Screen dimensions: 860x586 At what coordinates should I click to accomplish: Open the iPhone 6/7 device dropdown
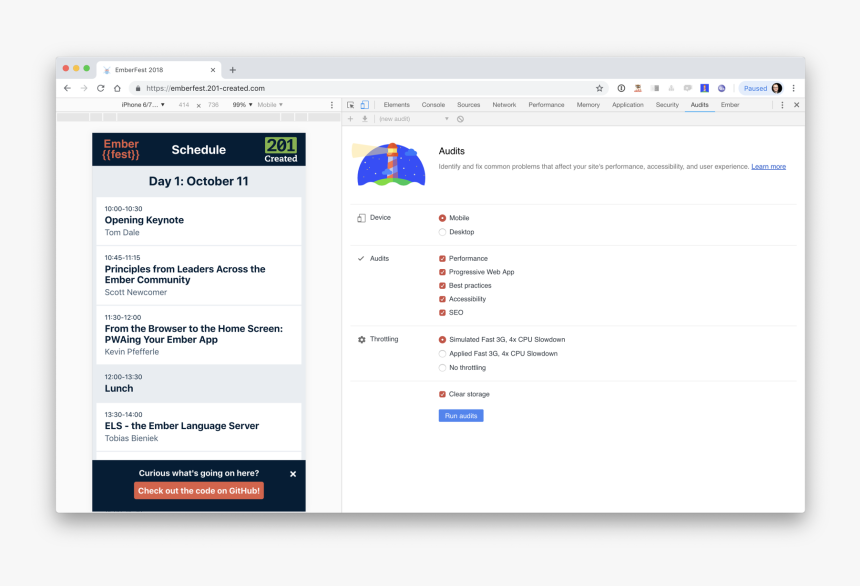point(143,105)
